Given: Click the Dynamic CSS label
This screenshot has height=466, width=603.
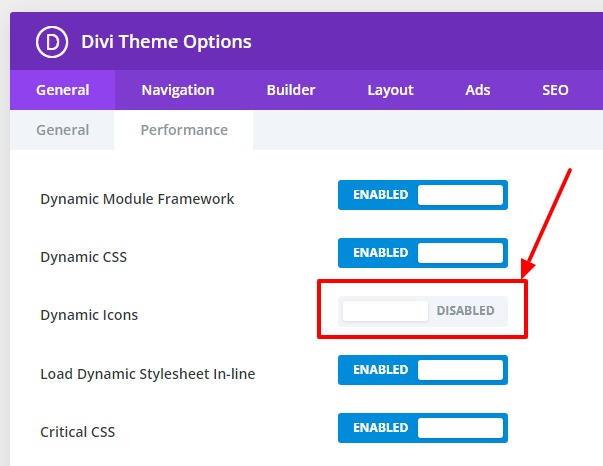Looking at the screenshot, I should (x=83, y=257).
